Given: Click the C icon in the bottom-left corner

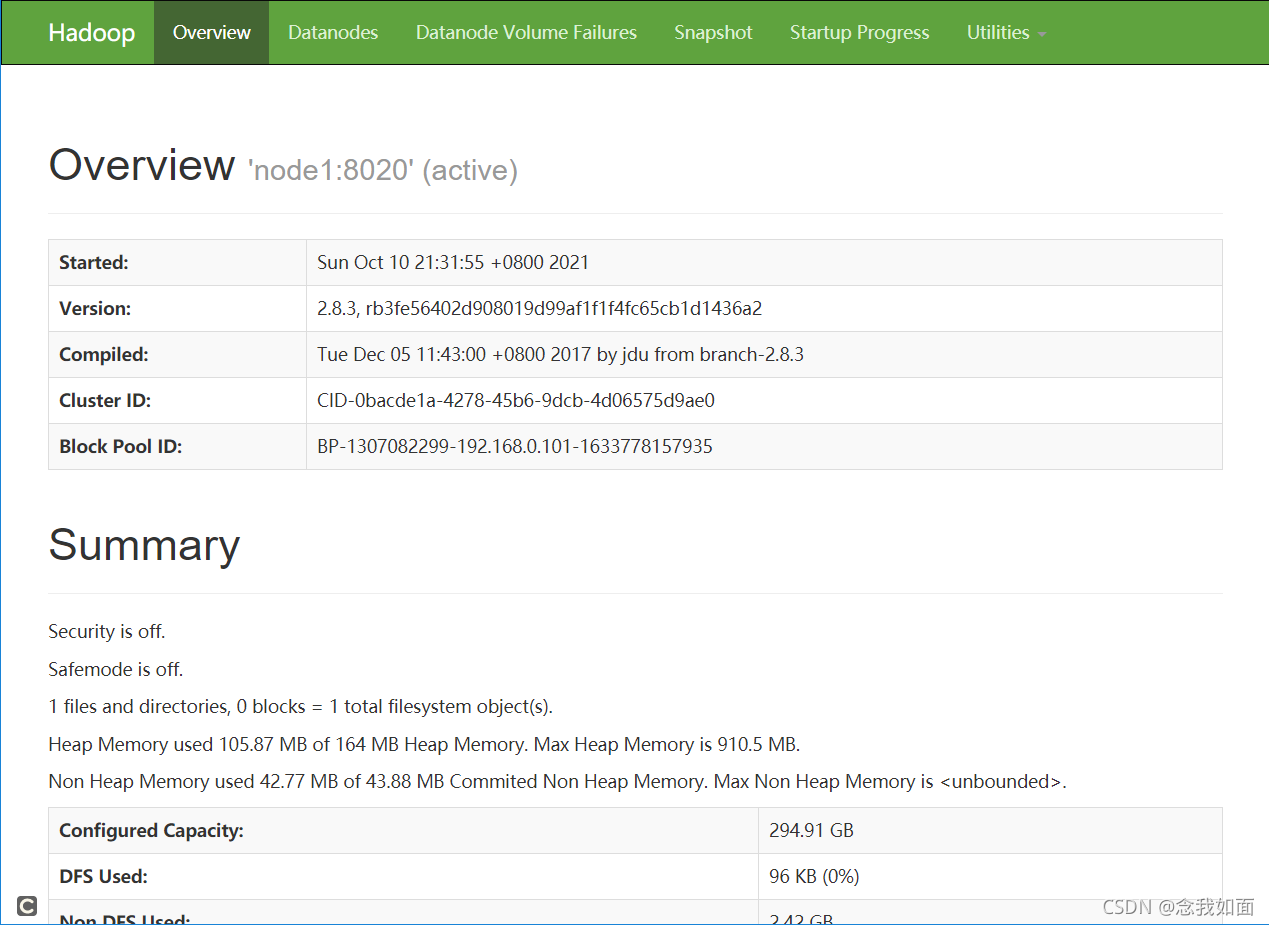Looking at the screenshot, I should tap(27, 906).
